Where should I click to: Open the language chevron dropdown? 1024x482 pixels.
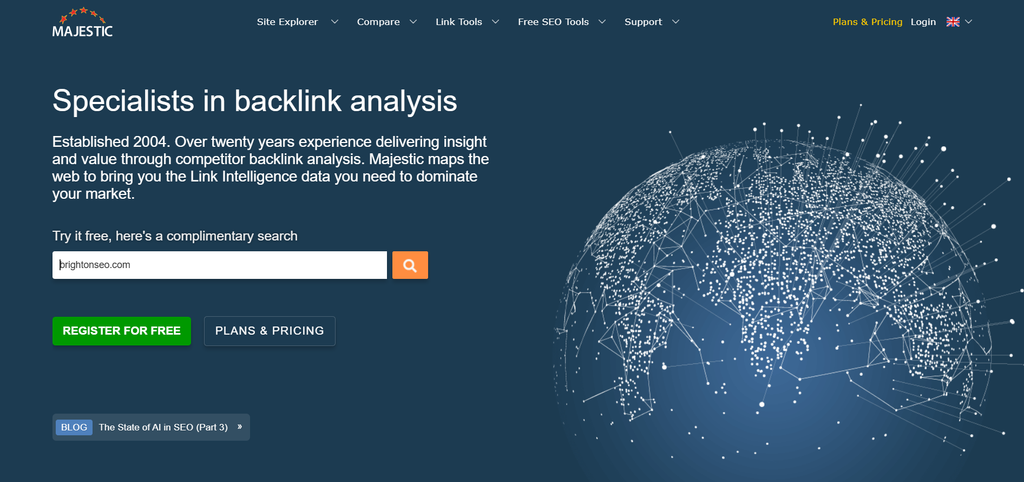coord(968,22)
